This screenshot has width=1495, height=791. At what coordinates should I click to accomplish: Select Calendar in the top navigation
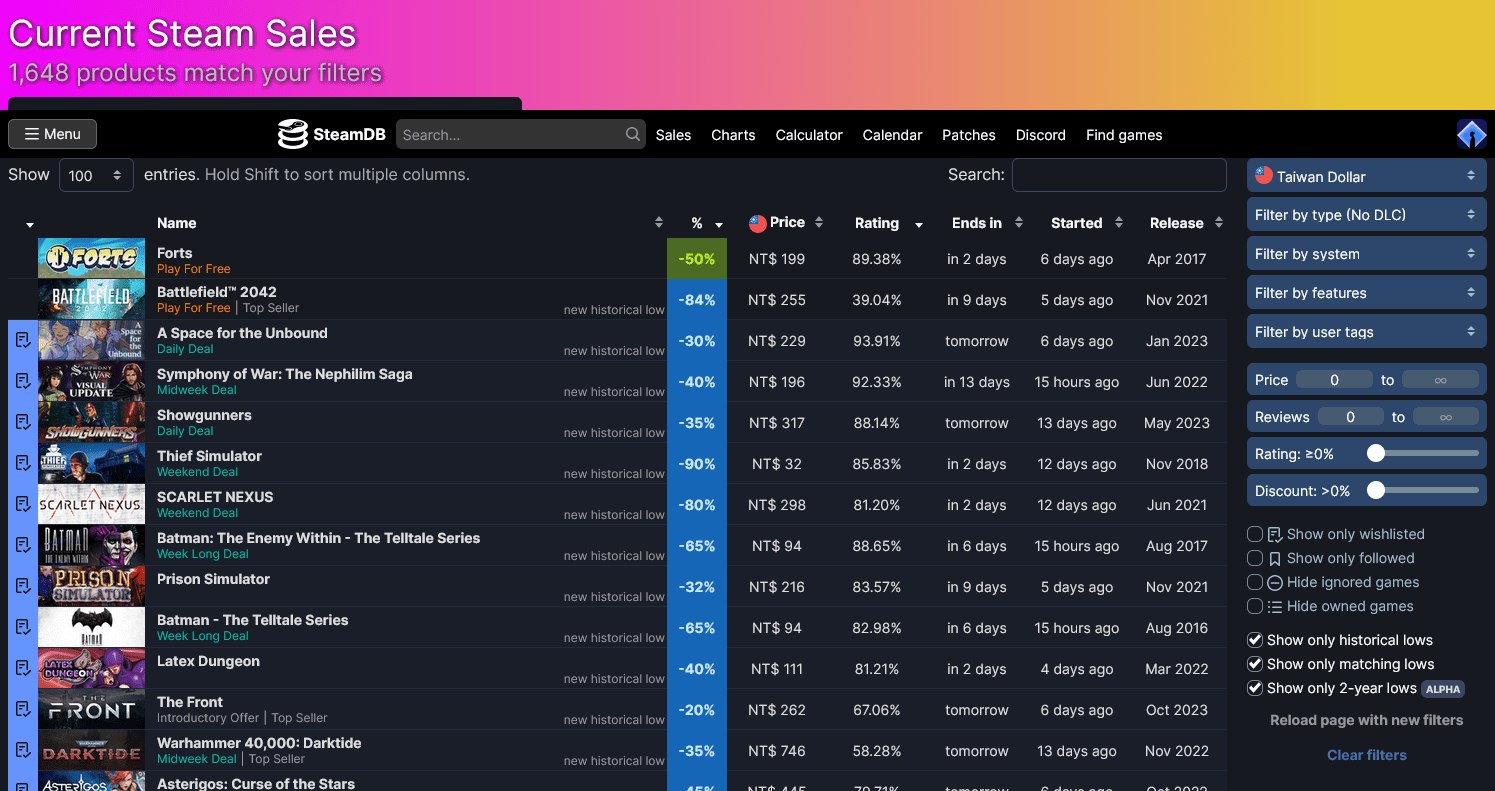[x=892, y=134]
